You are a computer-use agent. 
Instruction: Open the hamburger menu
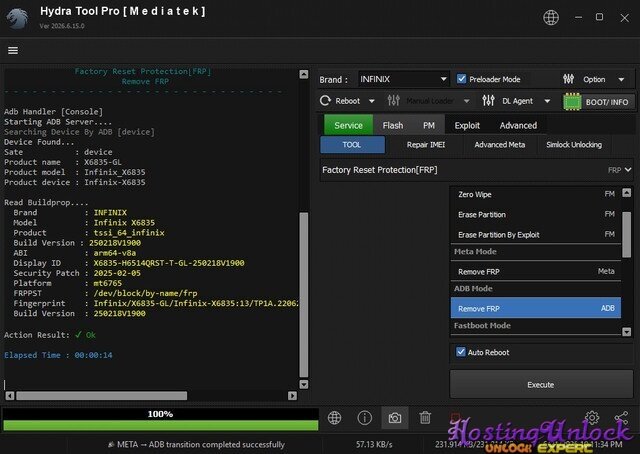(13, 50)
